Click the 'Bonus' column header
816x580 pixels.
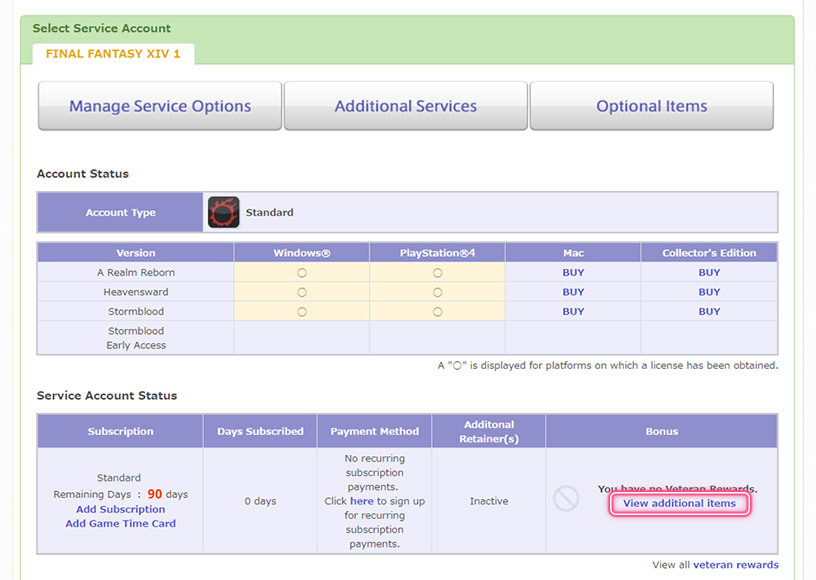661,431
